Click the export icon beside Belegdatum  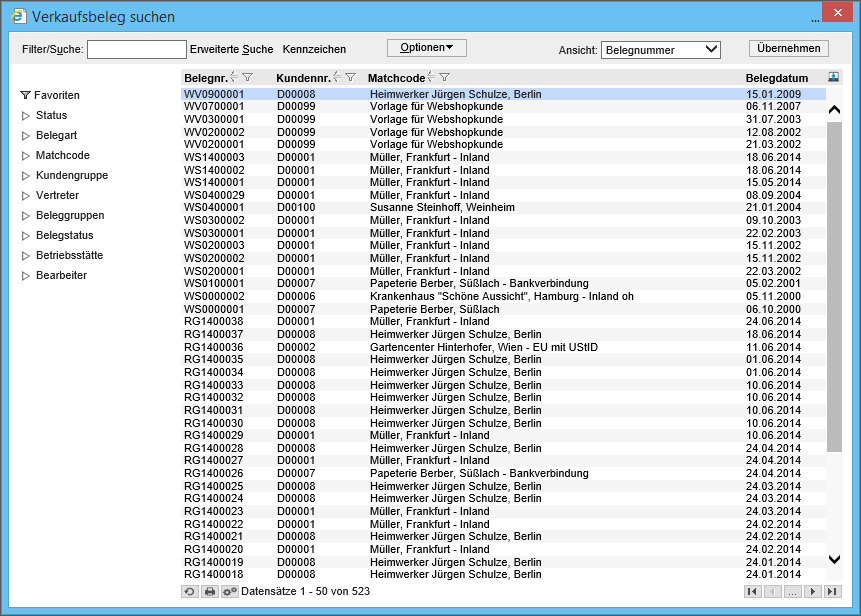[x=833, y=77]
